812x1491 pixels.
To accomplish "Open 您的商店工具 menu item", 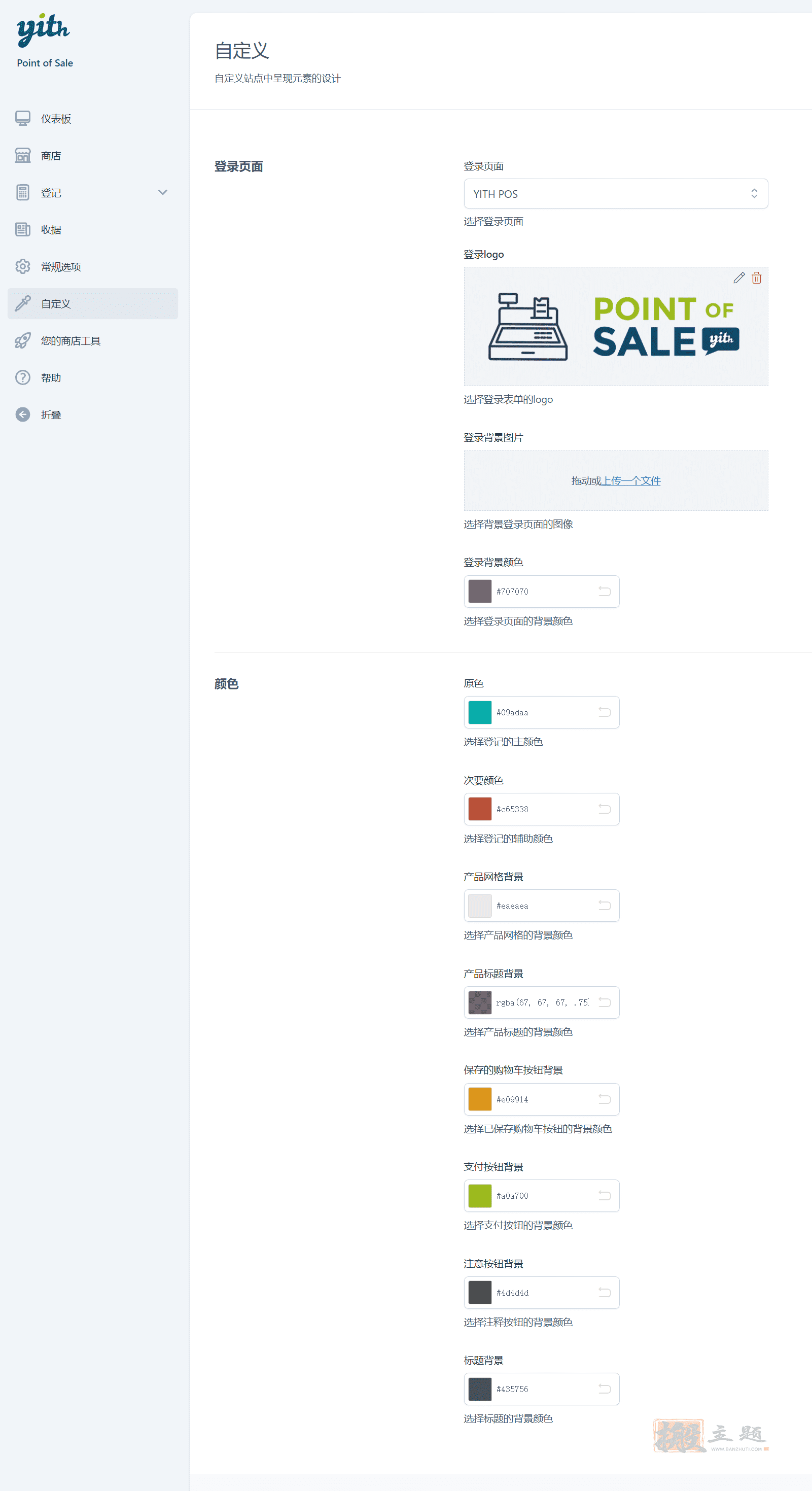I will tap(93, 341).
